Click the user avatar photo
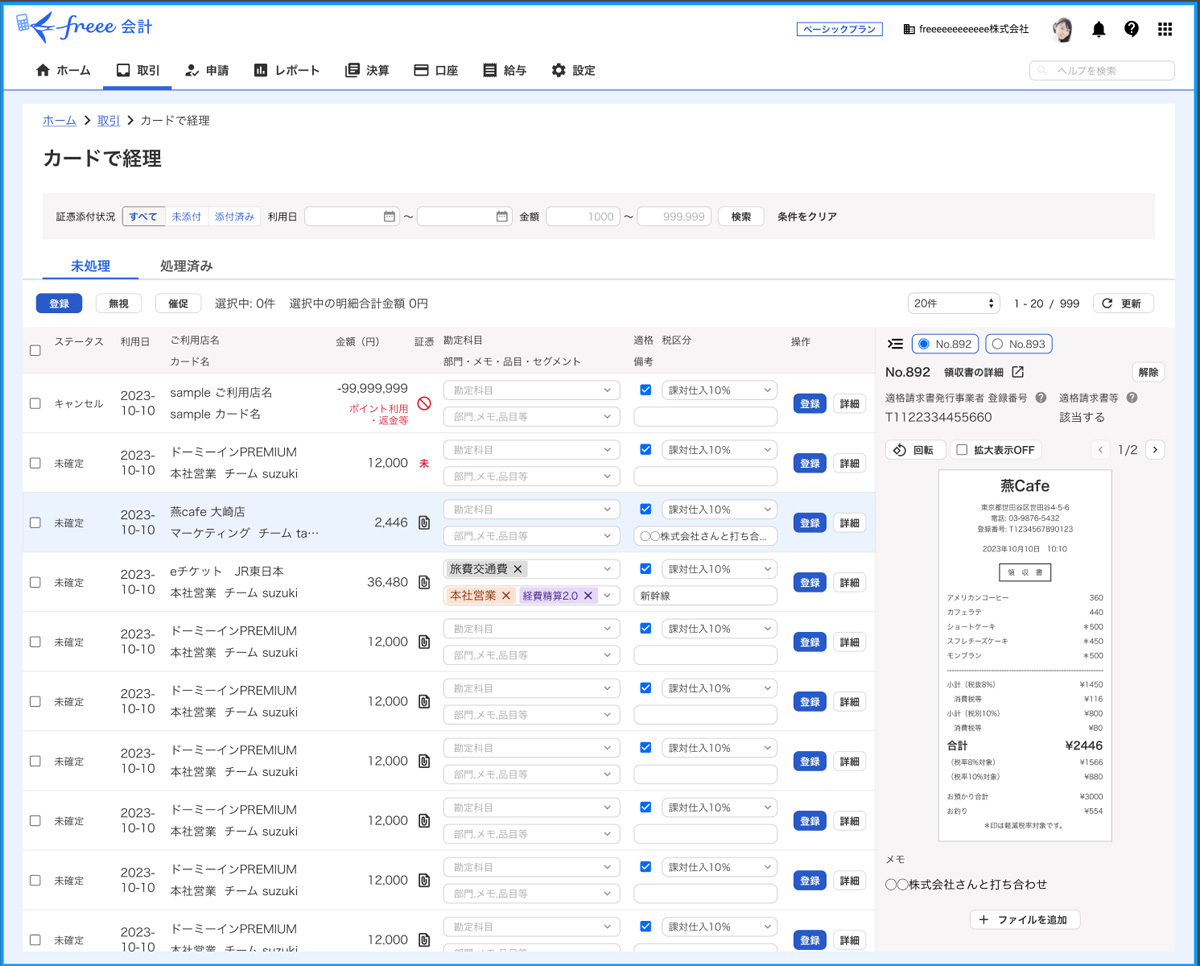Image resolution: width=1200 pixels, height=966 pixels. coord(1062,29)
